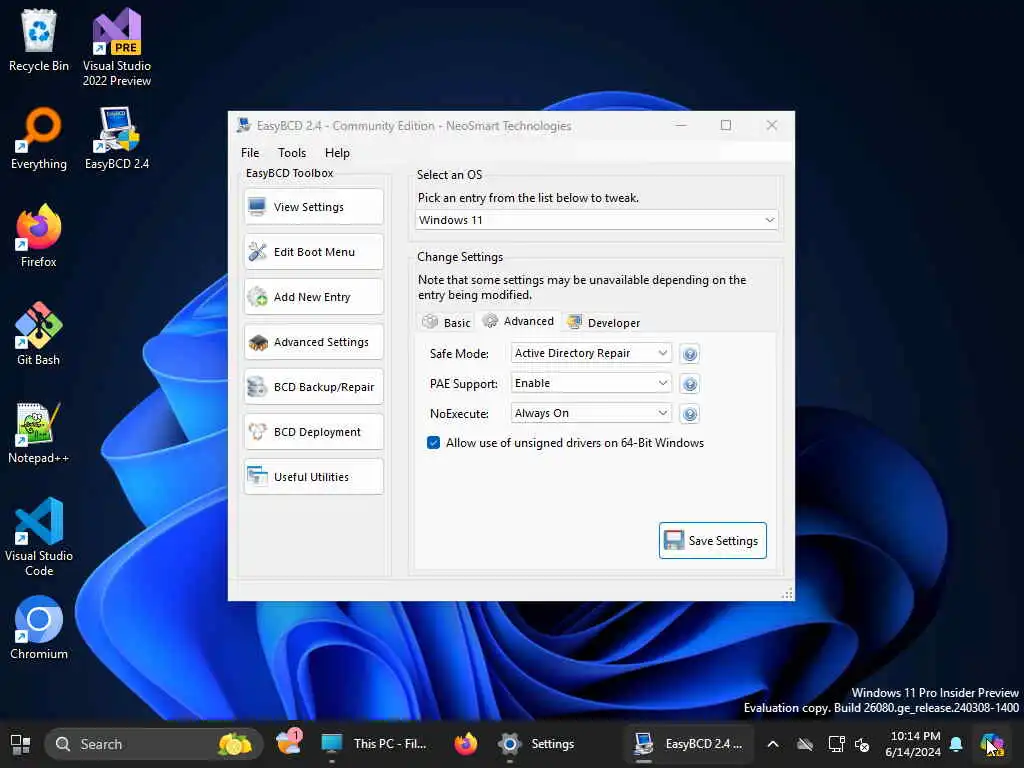The image size is (1024, 768).
Task: Click the BCD Backup/Repair button
Action: (x=313, y=387)
